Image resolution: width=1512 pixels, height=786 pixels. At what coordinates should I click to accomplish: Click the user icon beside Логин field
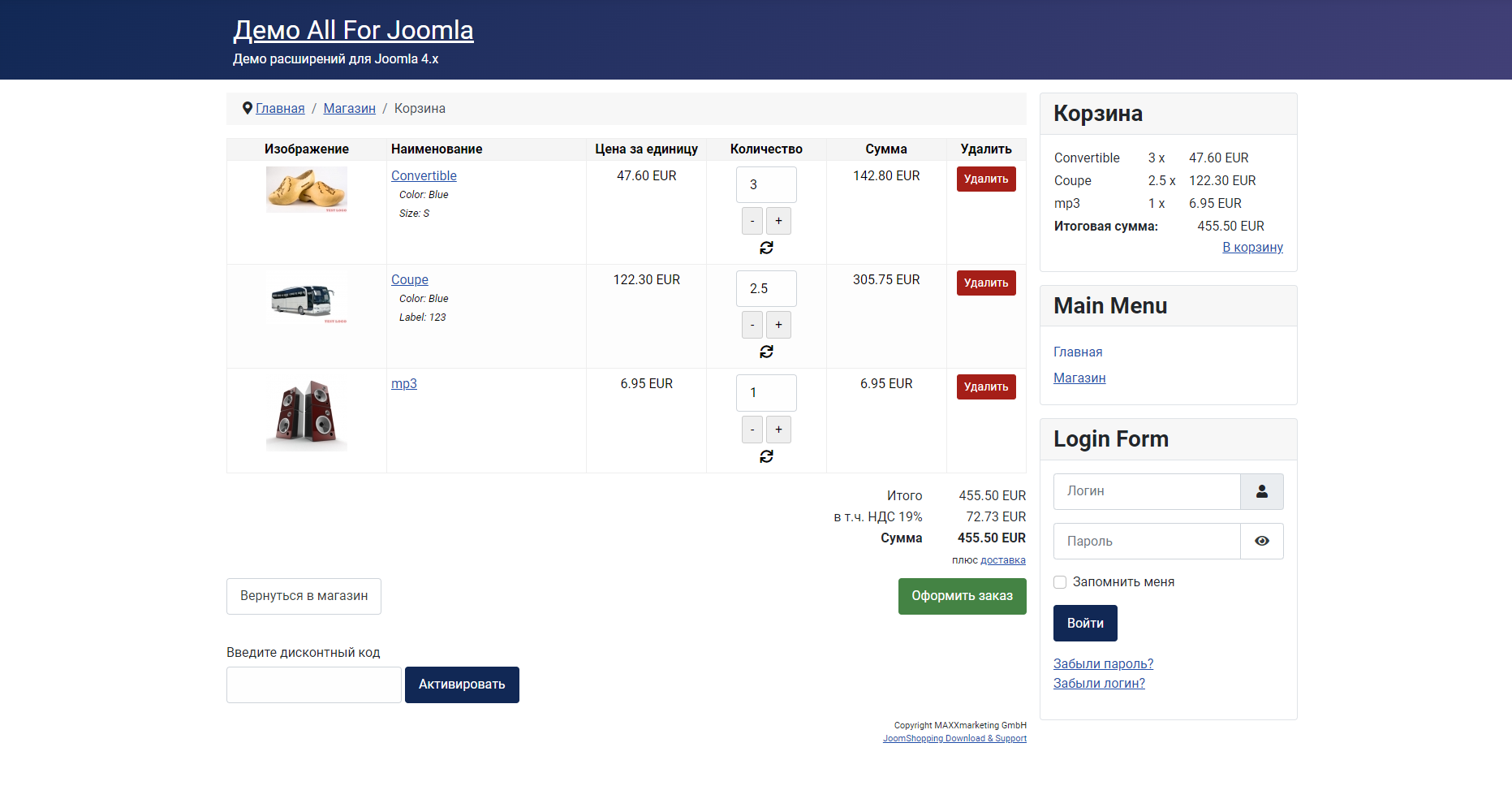(1262, 491)
